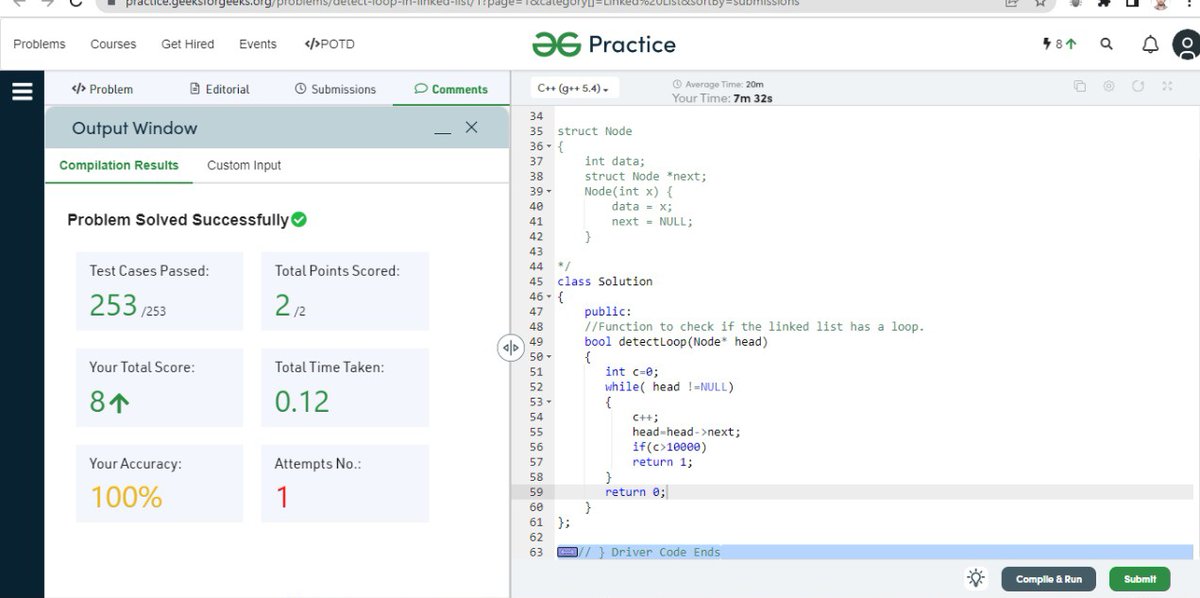Open the Events nav link
The height and width of the screenshot is (598, 1200).
coord(258,44)
